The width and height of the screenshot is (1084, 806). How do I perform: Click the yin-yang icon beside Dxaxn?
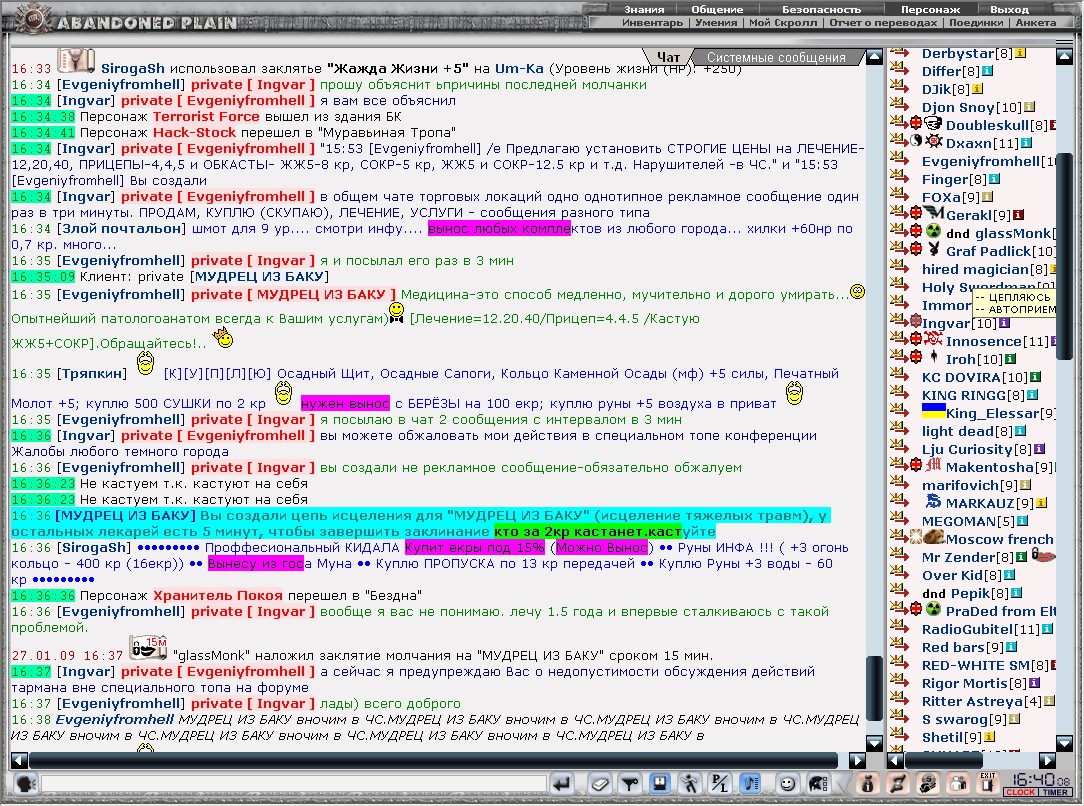[x=916, y=142]
